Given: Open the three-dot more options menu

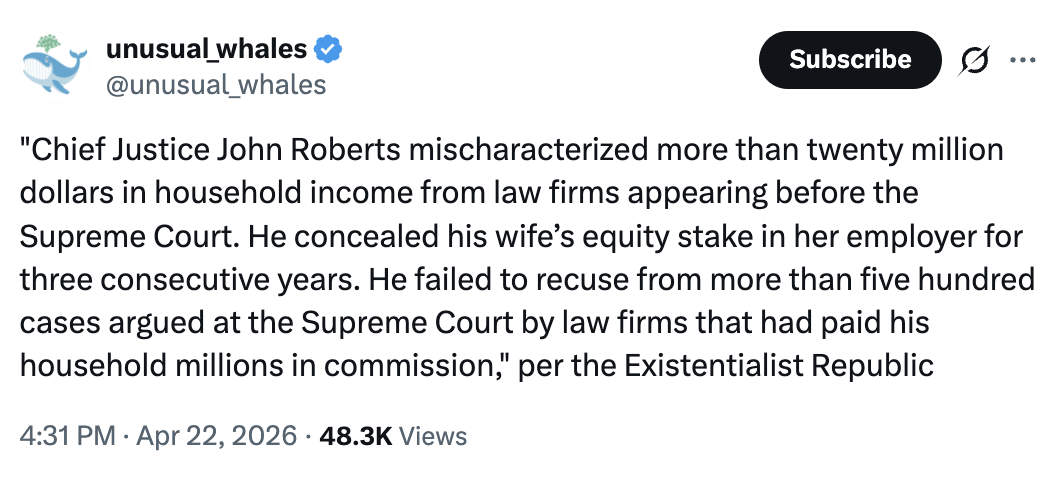Looking at the screenshot, I should tap(1022, 60).
